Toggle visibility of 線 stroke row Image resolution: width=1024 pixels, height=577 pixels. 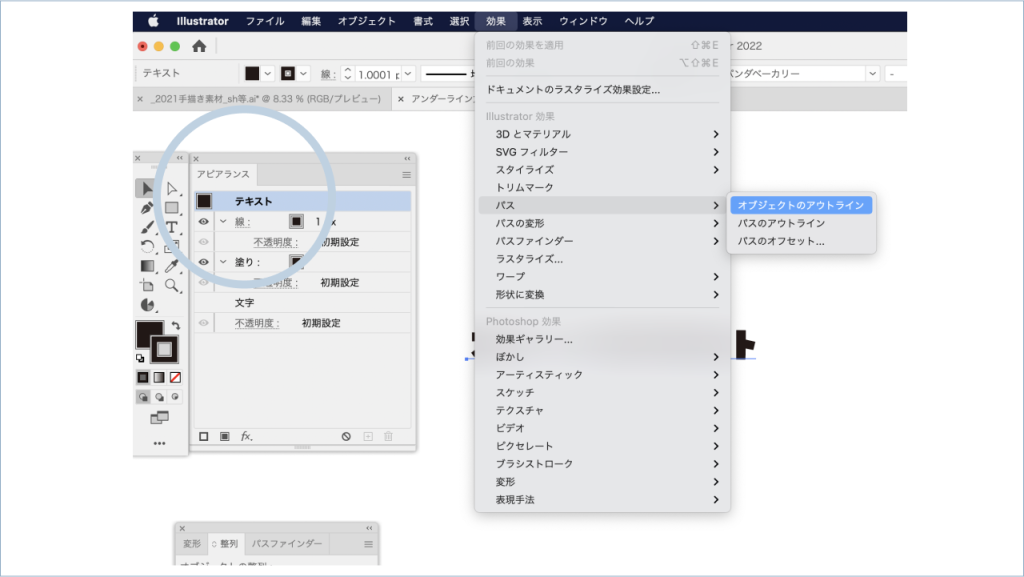click(204, 222)
